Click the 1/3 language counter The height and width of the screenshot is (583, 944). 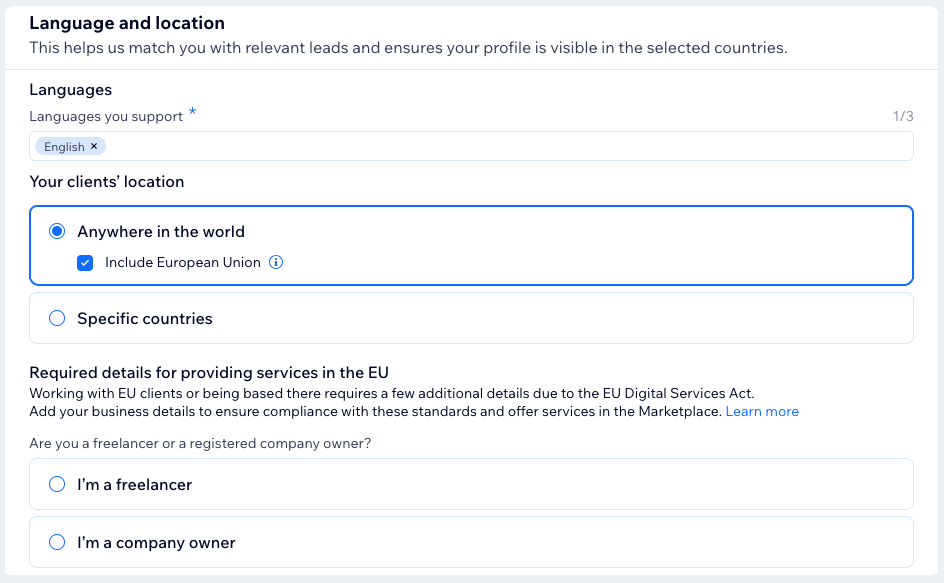[903, 116]
